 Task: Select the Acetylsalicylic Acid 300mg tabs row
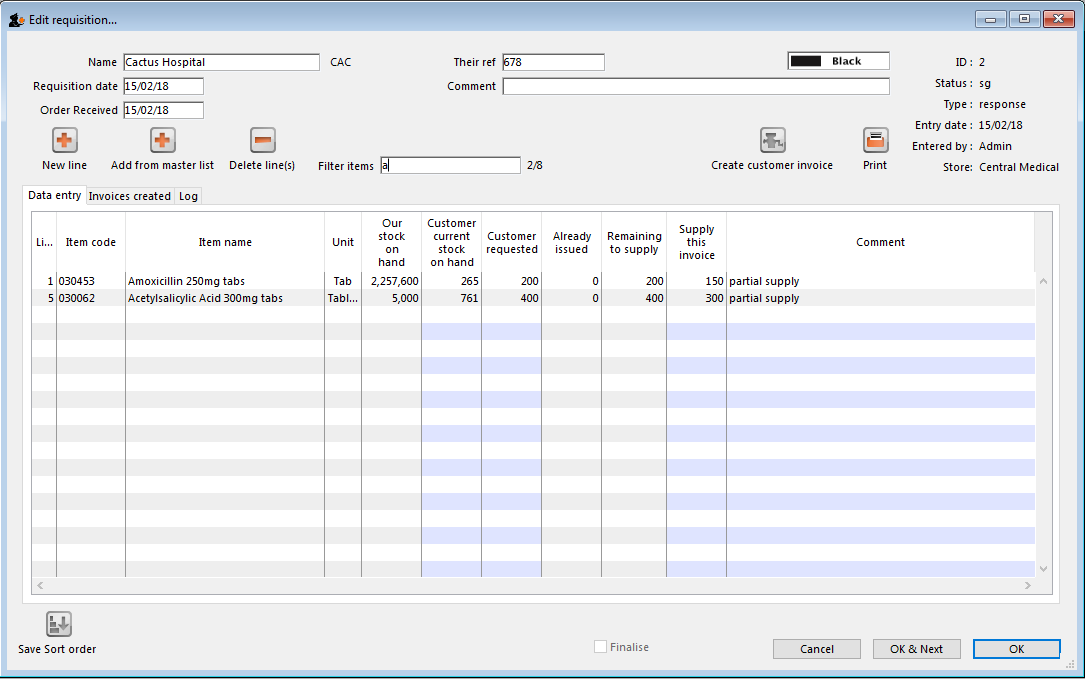[534, 298]
